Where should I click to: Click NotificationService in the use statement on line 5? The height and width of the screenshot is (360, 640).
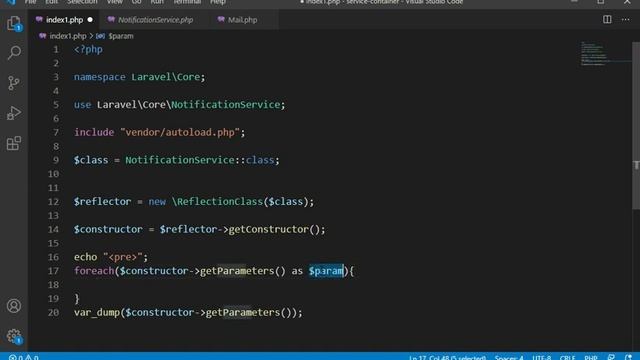pos(225,104)
